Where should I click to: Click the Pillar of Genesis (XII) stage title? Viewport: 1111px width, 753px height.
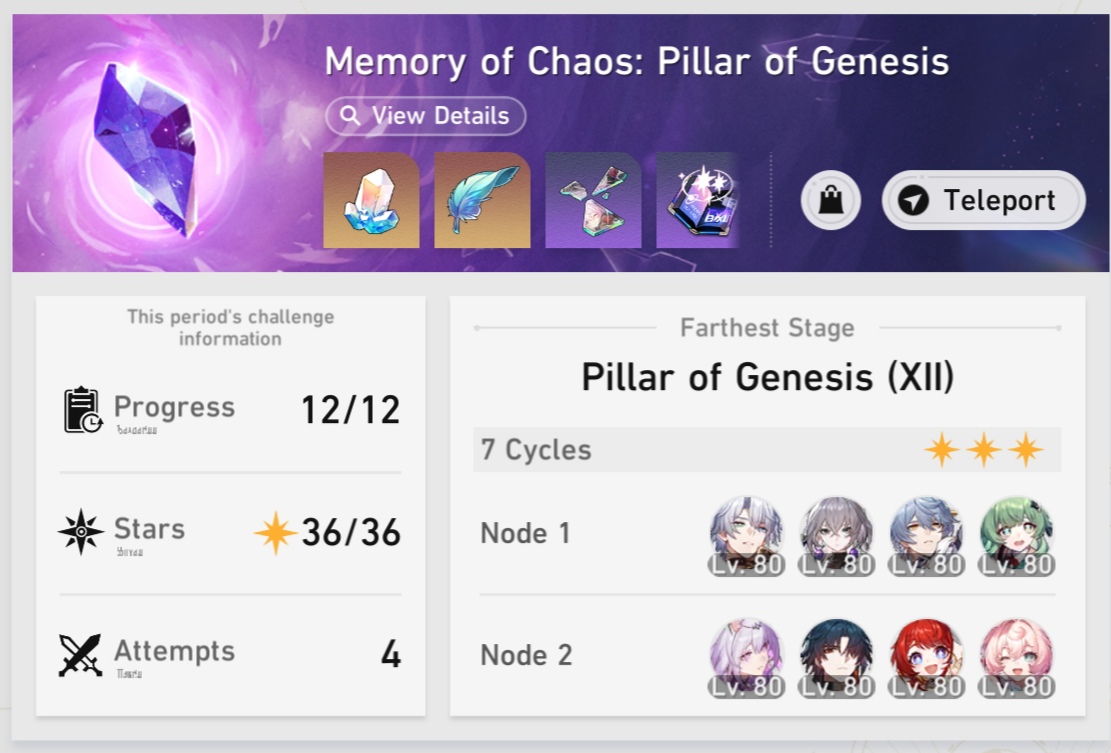(767, 377)
